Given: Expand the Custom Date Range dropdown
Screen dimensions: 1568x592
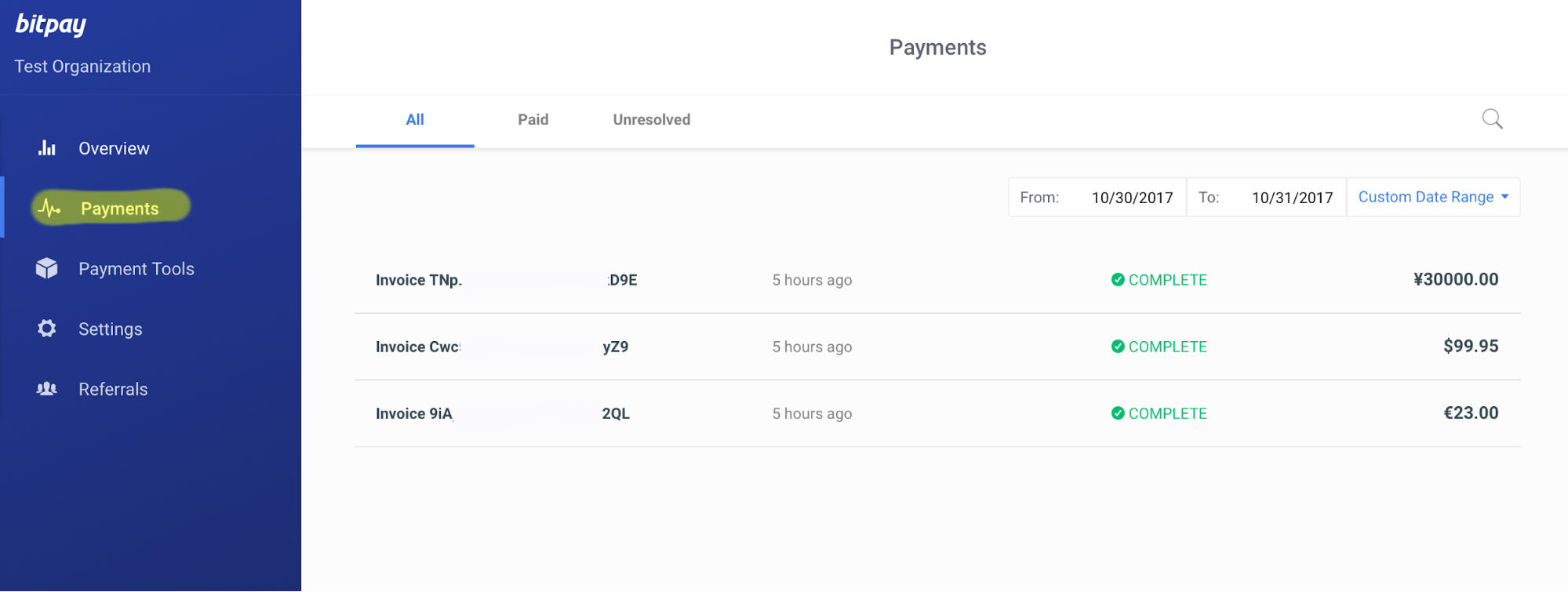Looking at the screenshot, I should coord(1433,197).
